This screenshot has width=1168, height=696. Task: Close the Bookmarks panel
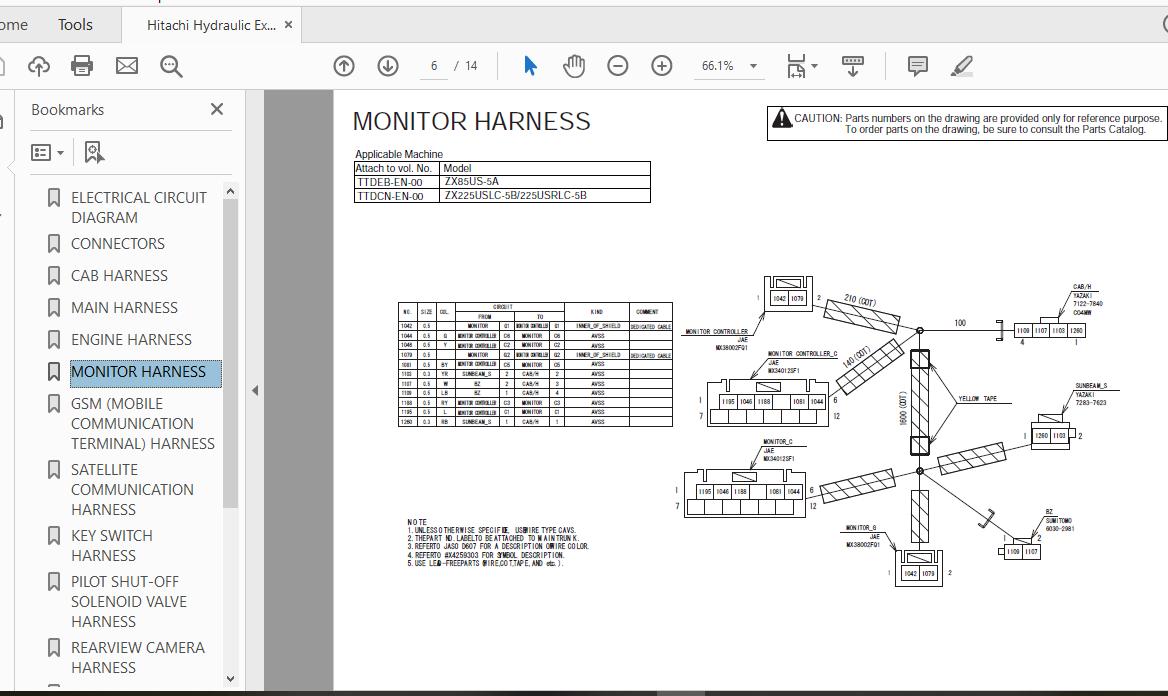tap(216, 109)
